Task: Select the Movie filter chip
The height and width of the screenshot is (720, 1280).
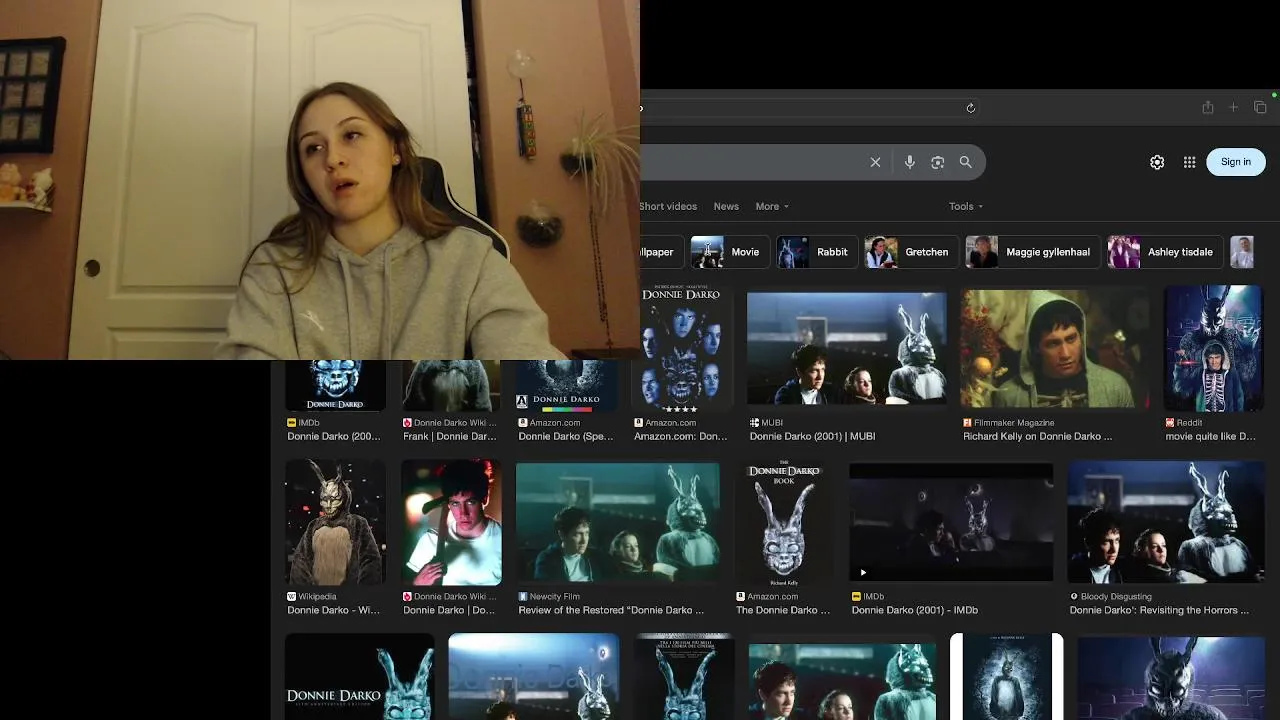Action: (x=729, y=252)
